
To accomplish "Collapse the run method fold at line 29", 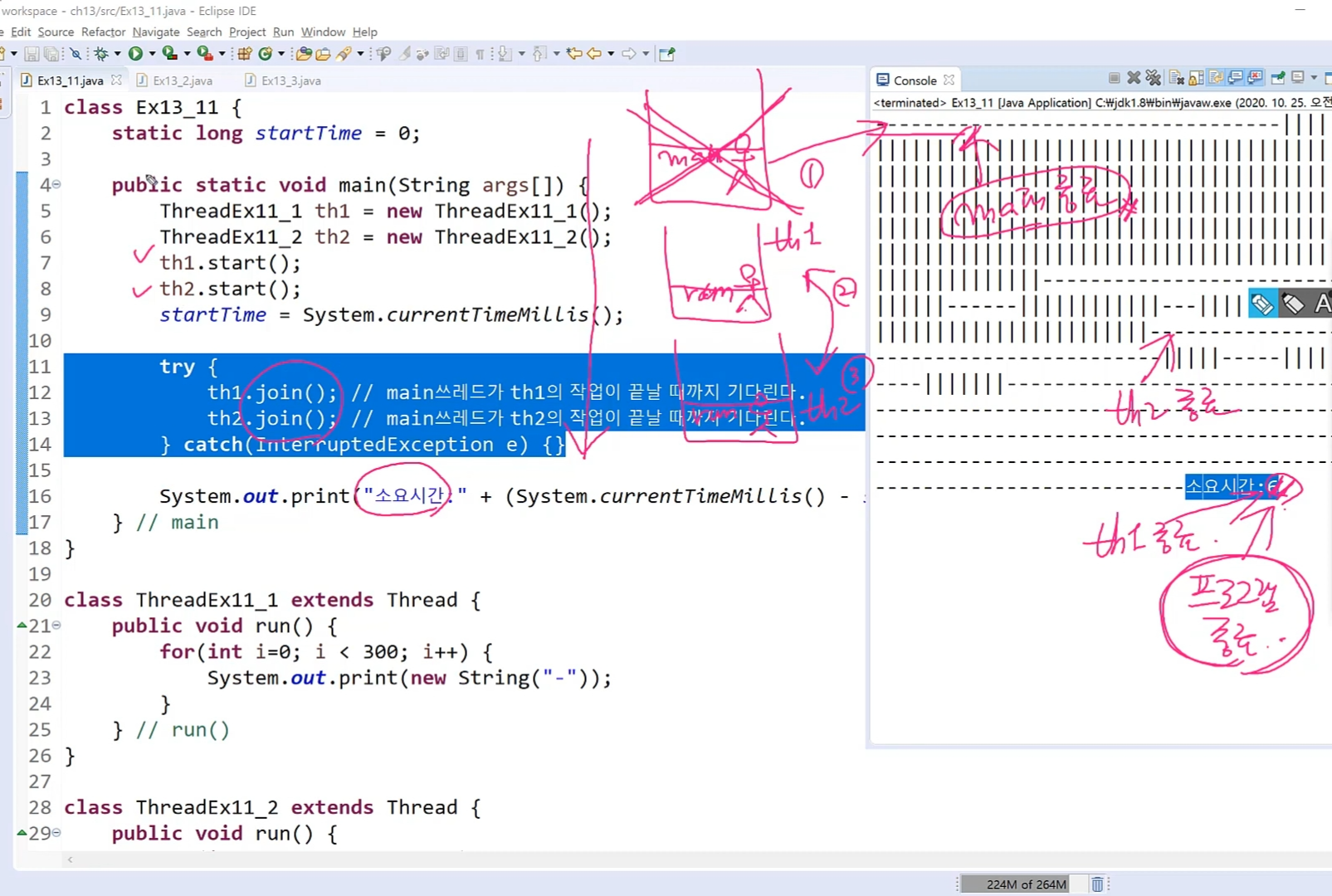I will click(x=56, y=832).
